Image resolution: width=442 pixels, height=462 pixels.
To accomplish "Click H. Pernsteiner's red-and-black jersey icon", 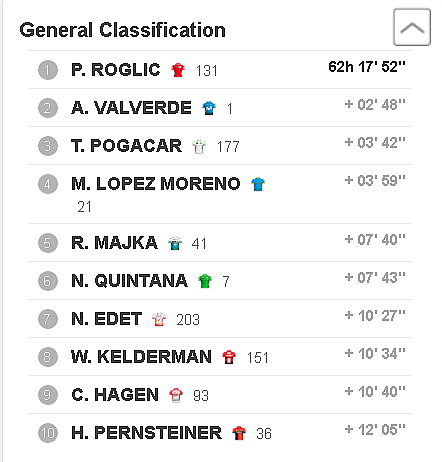I will [239, 433].
